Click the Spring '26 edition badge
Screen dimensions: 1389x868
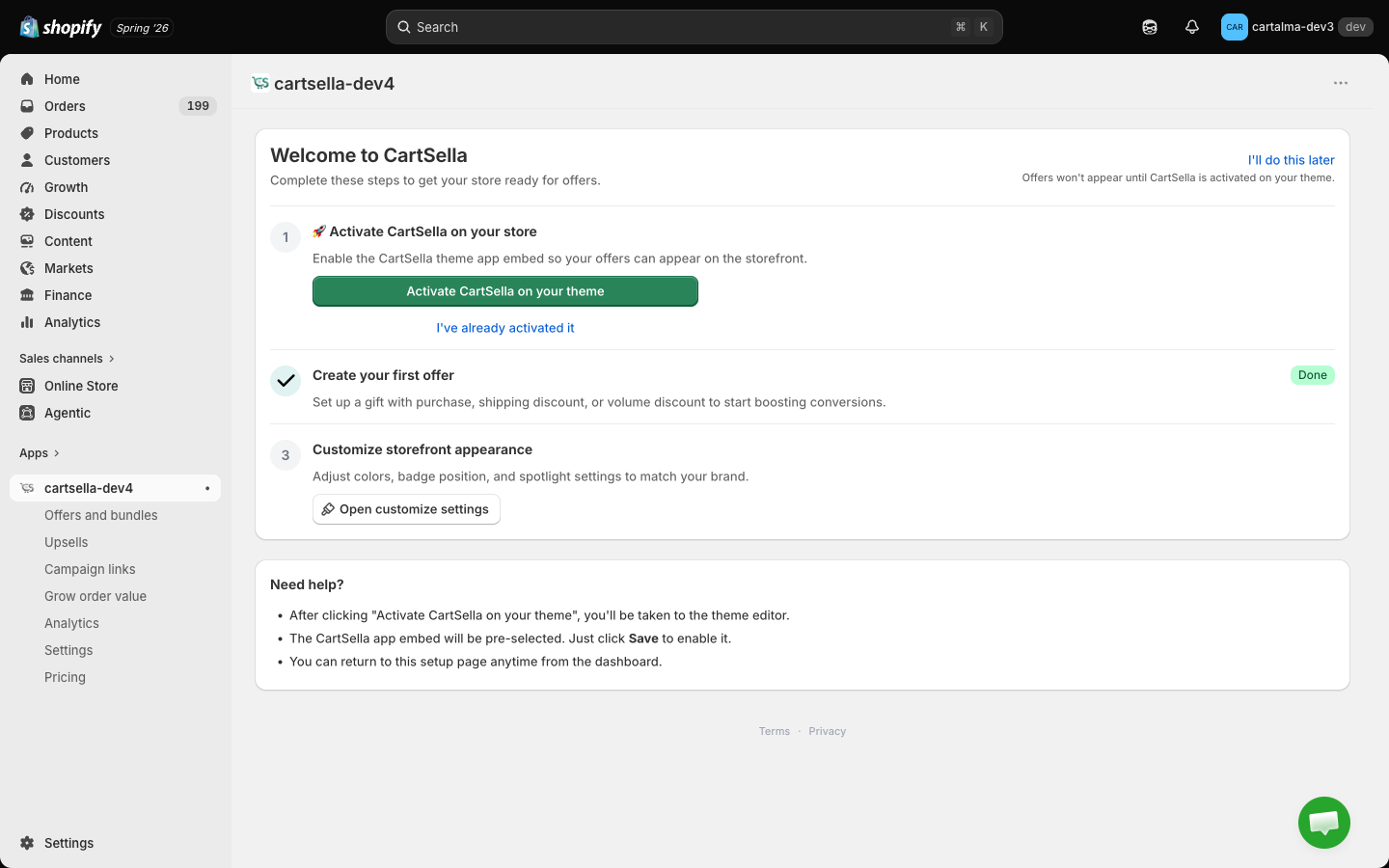tap(142, 28)
